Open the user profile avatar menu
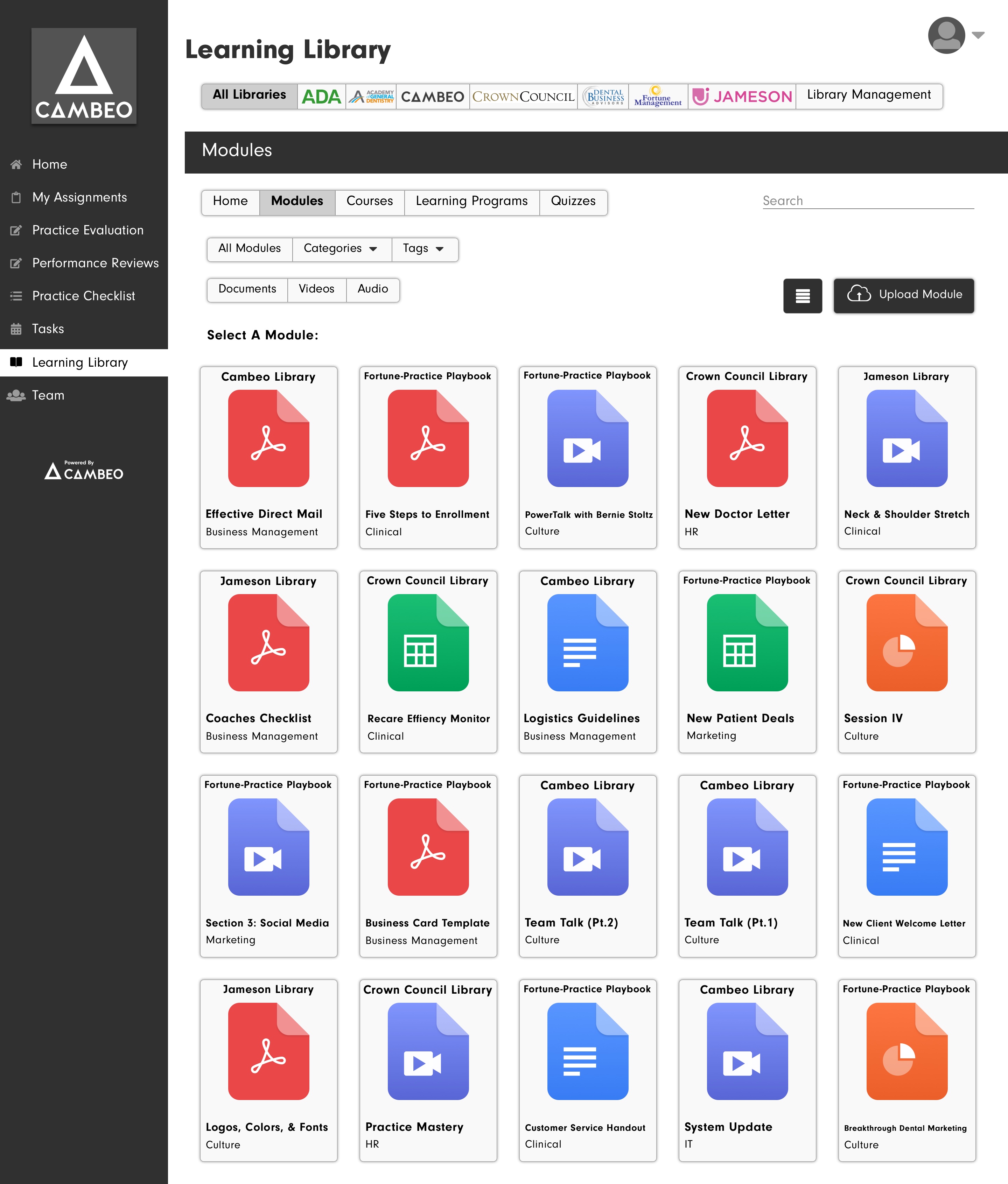1008x1184 pixels. click(946, 35)
